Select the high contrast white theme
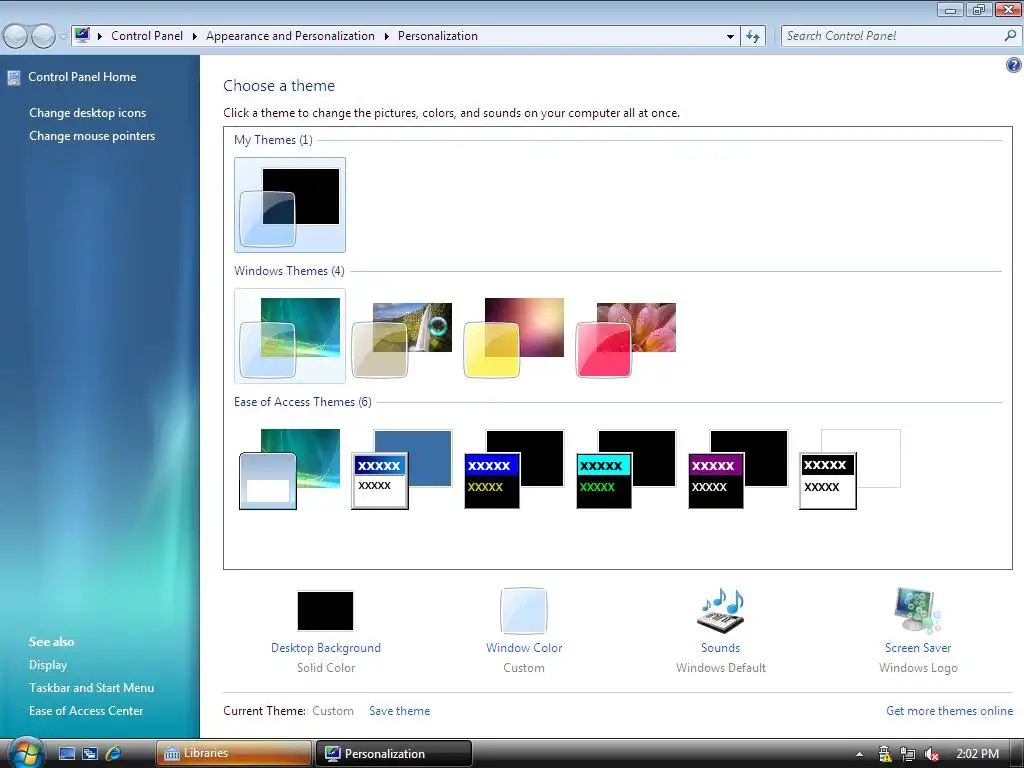Image resolution: width=1024 pixels, height=768 pixels. [850, 469]
